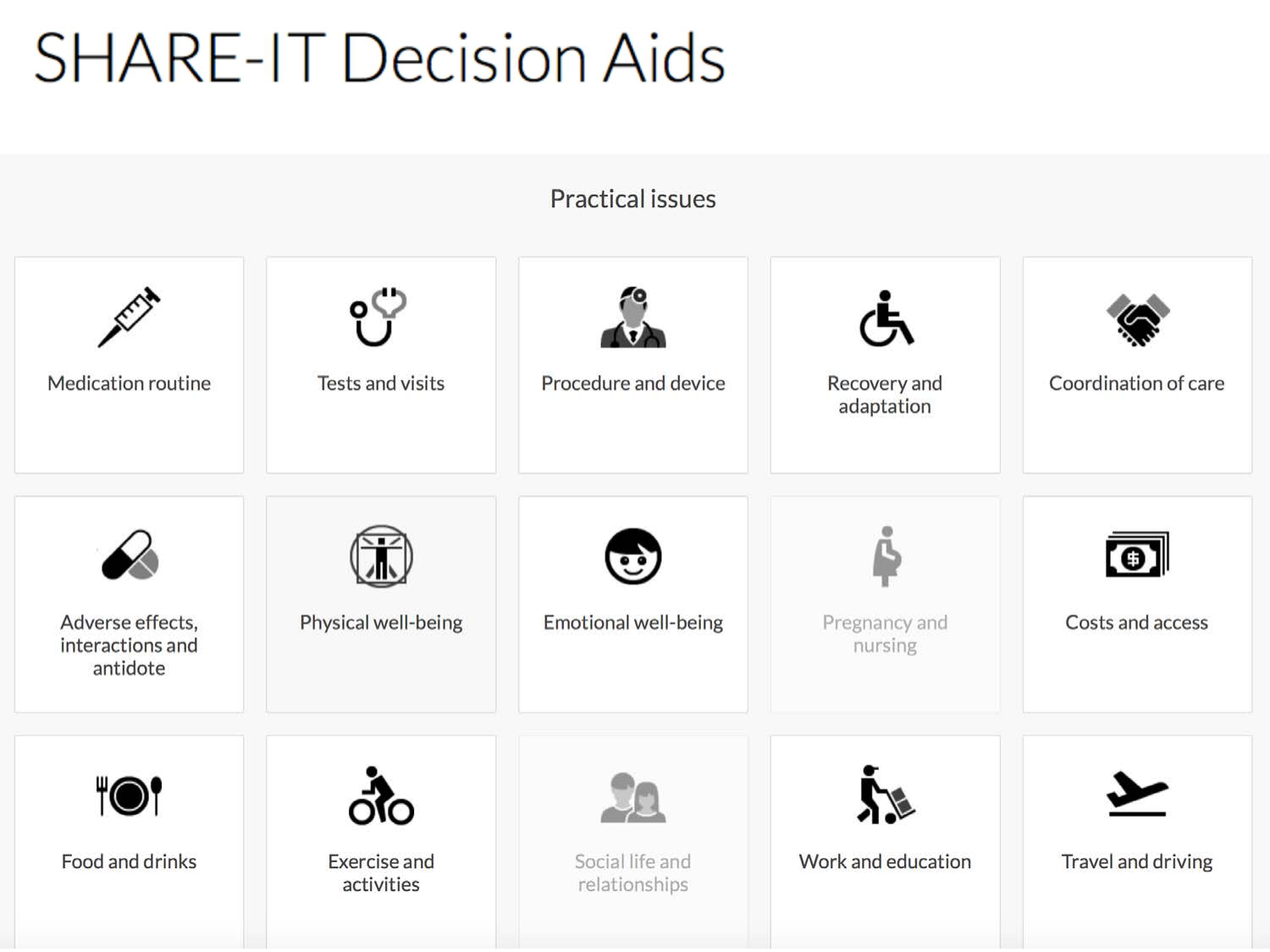
Task: Click the Pregnancy and nursing label
Action: pos(885,634)
